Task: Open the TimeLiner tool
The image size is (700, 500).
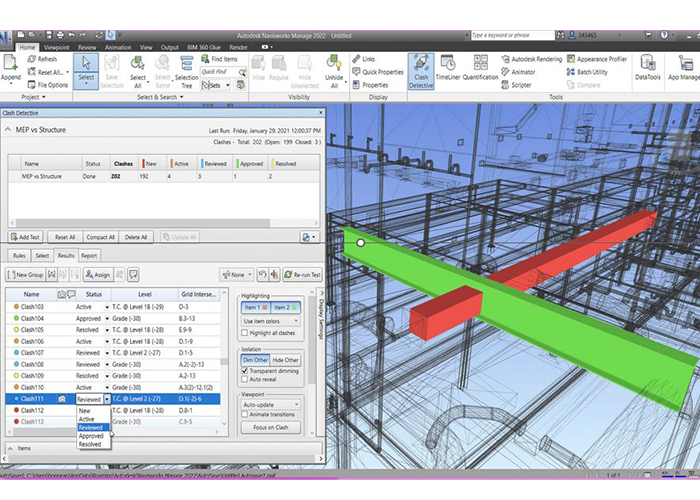Action: coord(448,68)
